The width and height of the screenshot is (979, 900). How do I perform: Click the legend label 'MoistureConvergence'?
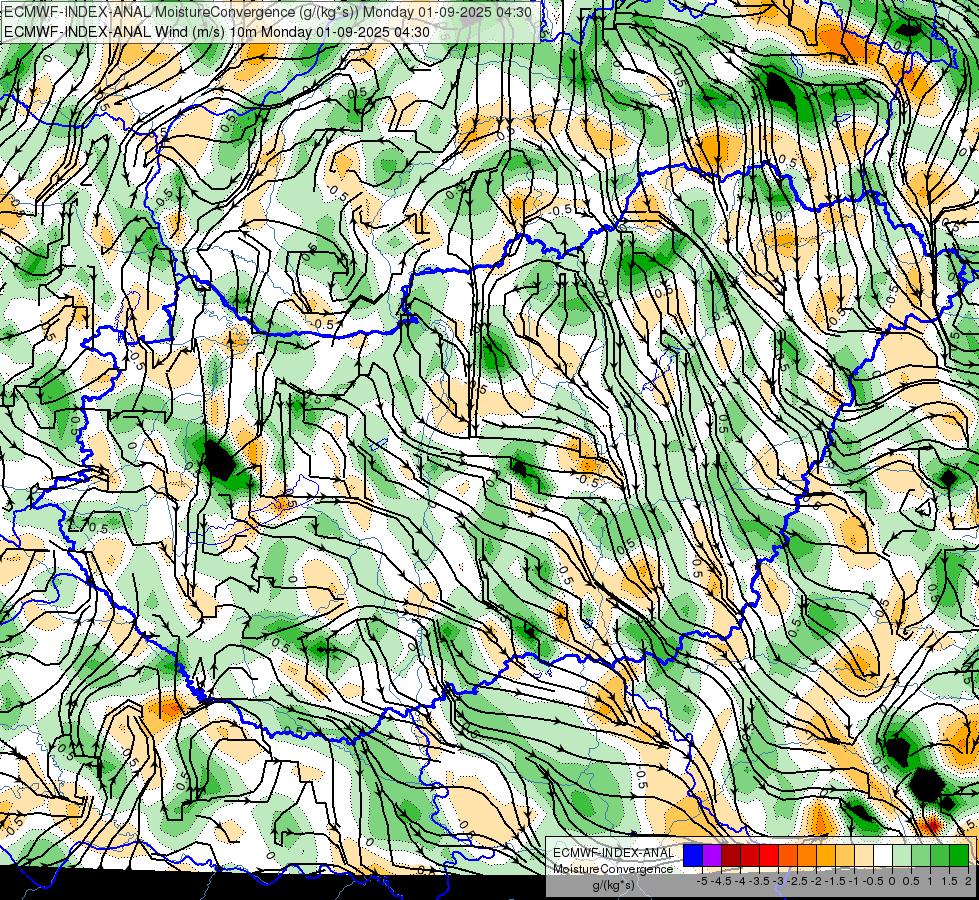coord(614,869)
